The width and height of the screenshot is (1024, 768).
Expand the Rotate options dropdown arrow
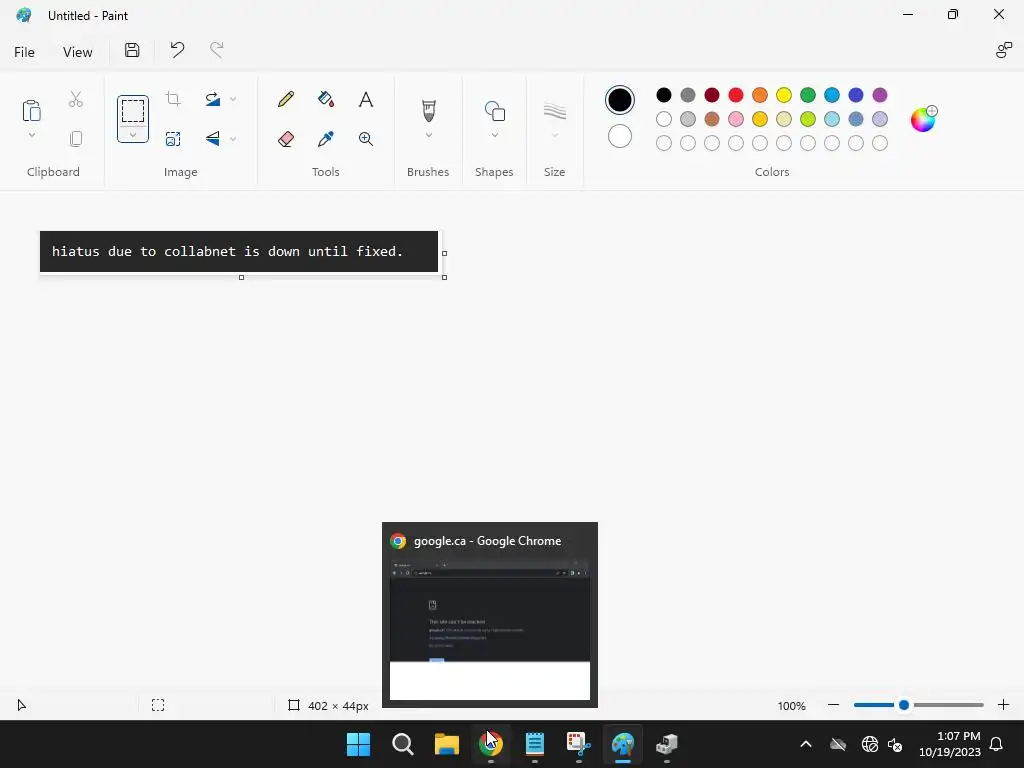[x=233, y=99]
